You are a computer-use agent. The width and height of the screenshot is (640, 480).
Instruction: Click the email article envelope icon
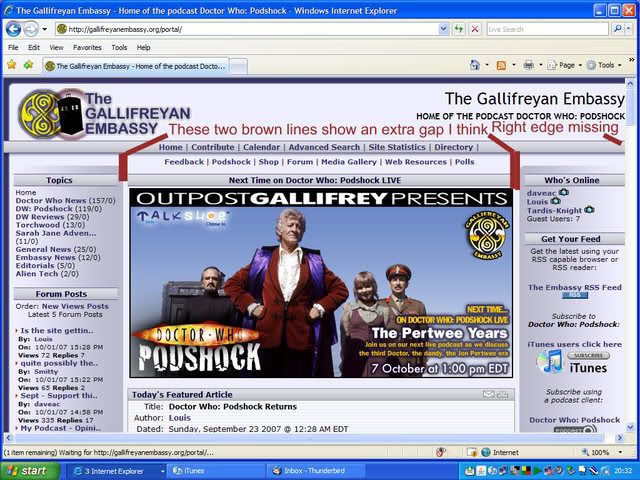[x=488, y=394]
